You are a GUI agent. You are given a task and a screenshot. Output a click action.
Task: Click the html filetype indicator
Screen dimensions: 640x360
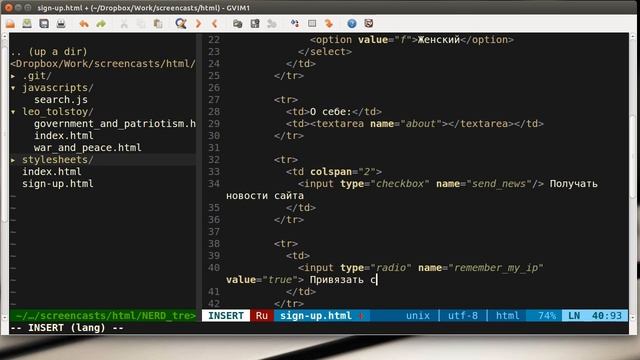click(x=507, y=316)
